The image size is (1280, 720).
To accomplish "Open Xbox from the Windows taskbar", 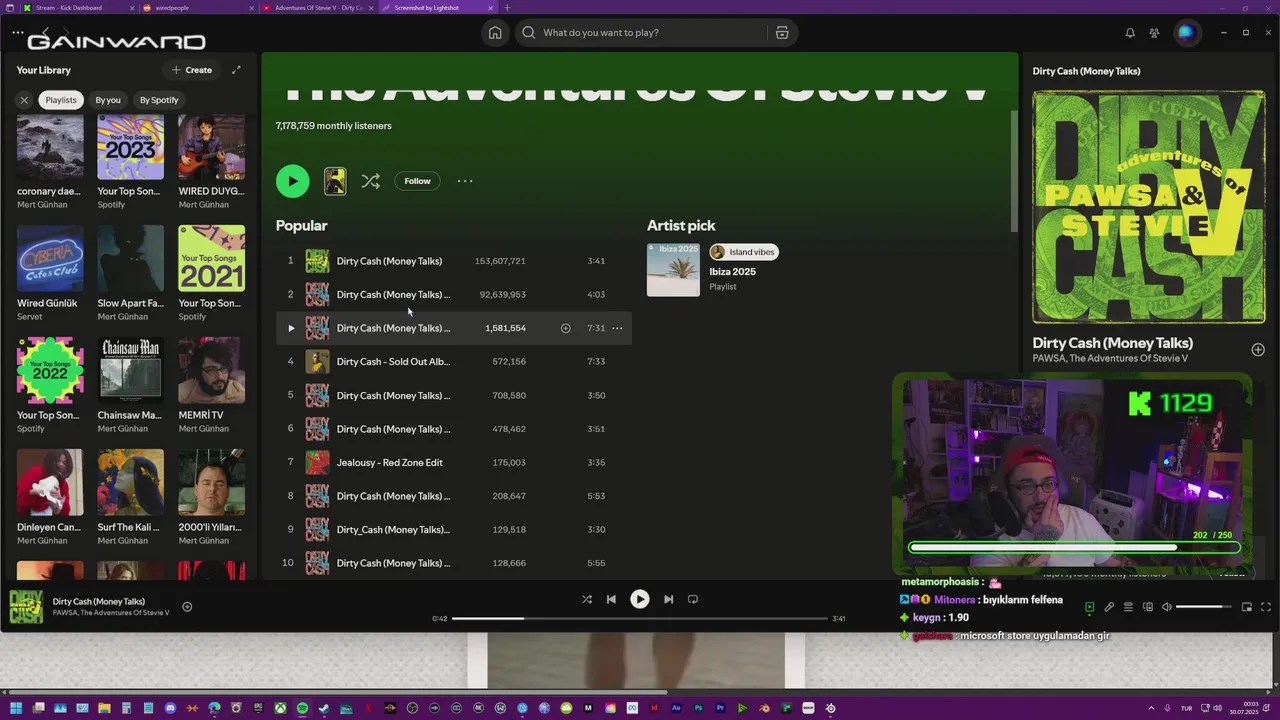I will (x=280, y=708).
